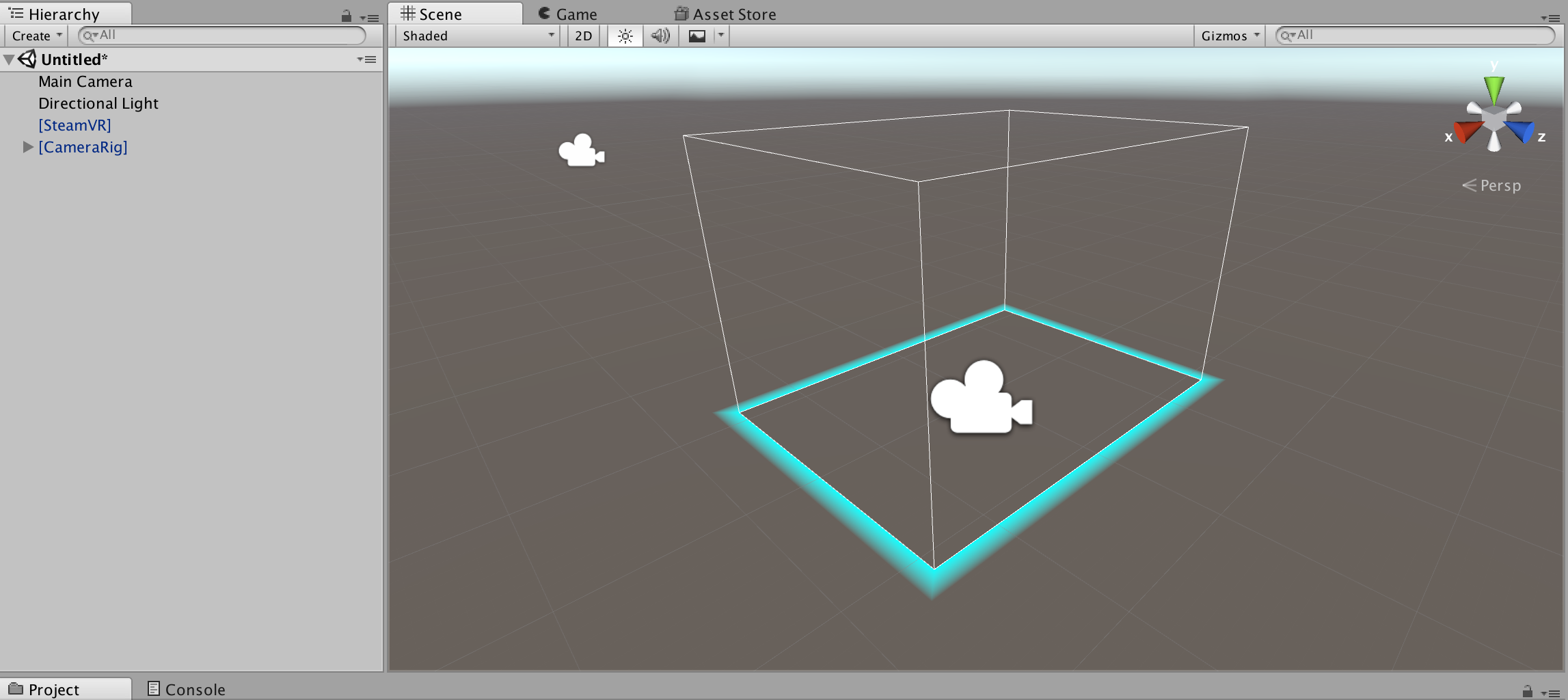Select the small camera gizmo in scene
Image resolution: width=1568 pixels, height=700 pixels.
coord(582,150)
